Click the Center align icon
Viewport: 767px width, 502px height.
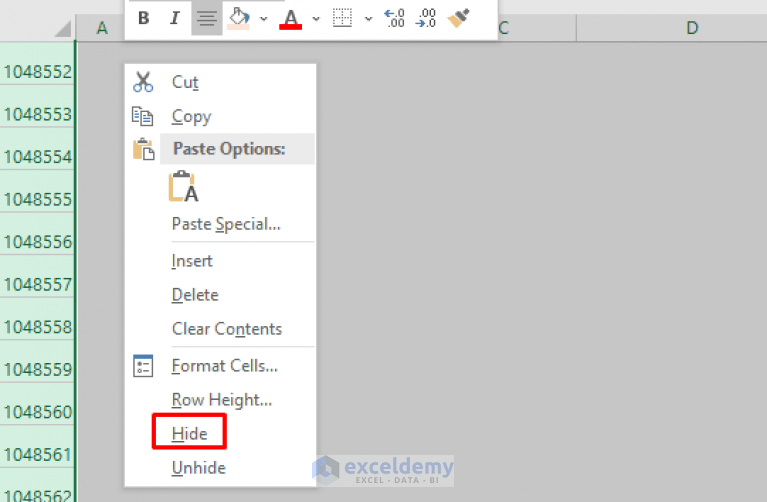click(x=207, y=18)
